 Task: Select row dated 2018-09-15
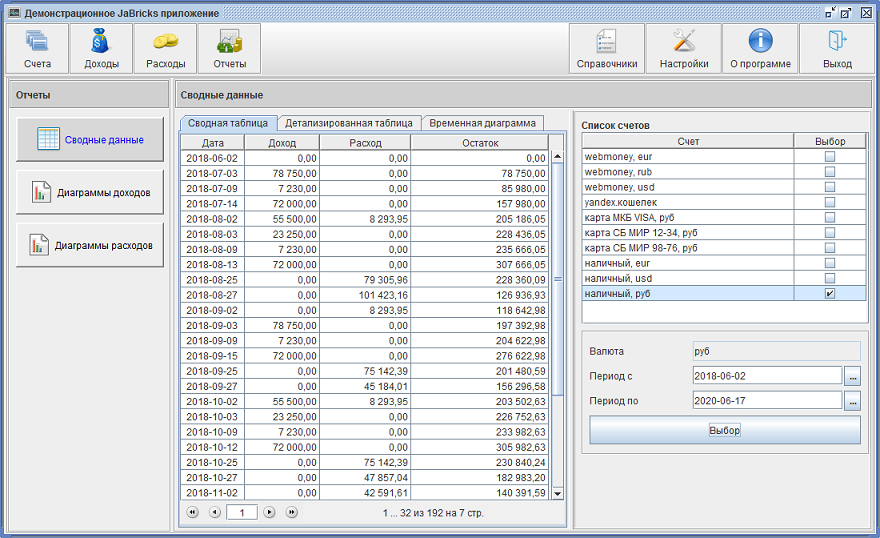(x=364, y=356)
